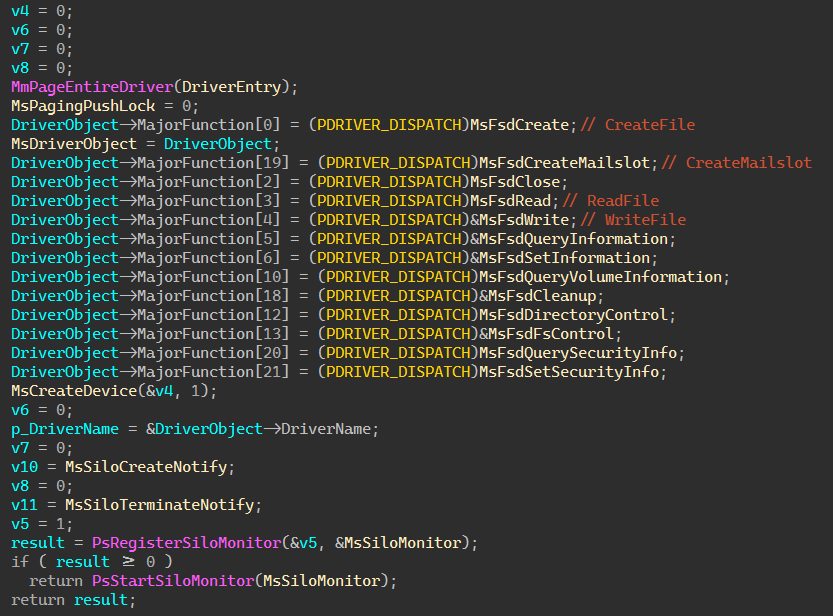Screen dimensions: 833x616
Task: Click the MsFsdQueryVolumeInformation handler
Action: pyautogui.click(x=603, y=277)
